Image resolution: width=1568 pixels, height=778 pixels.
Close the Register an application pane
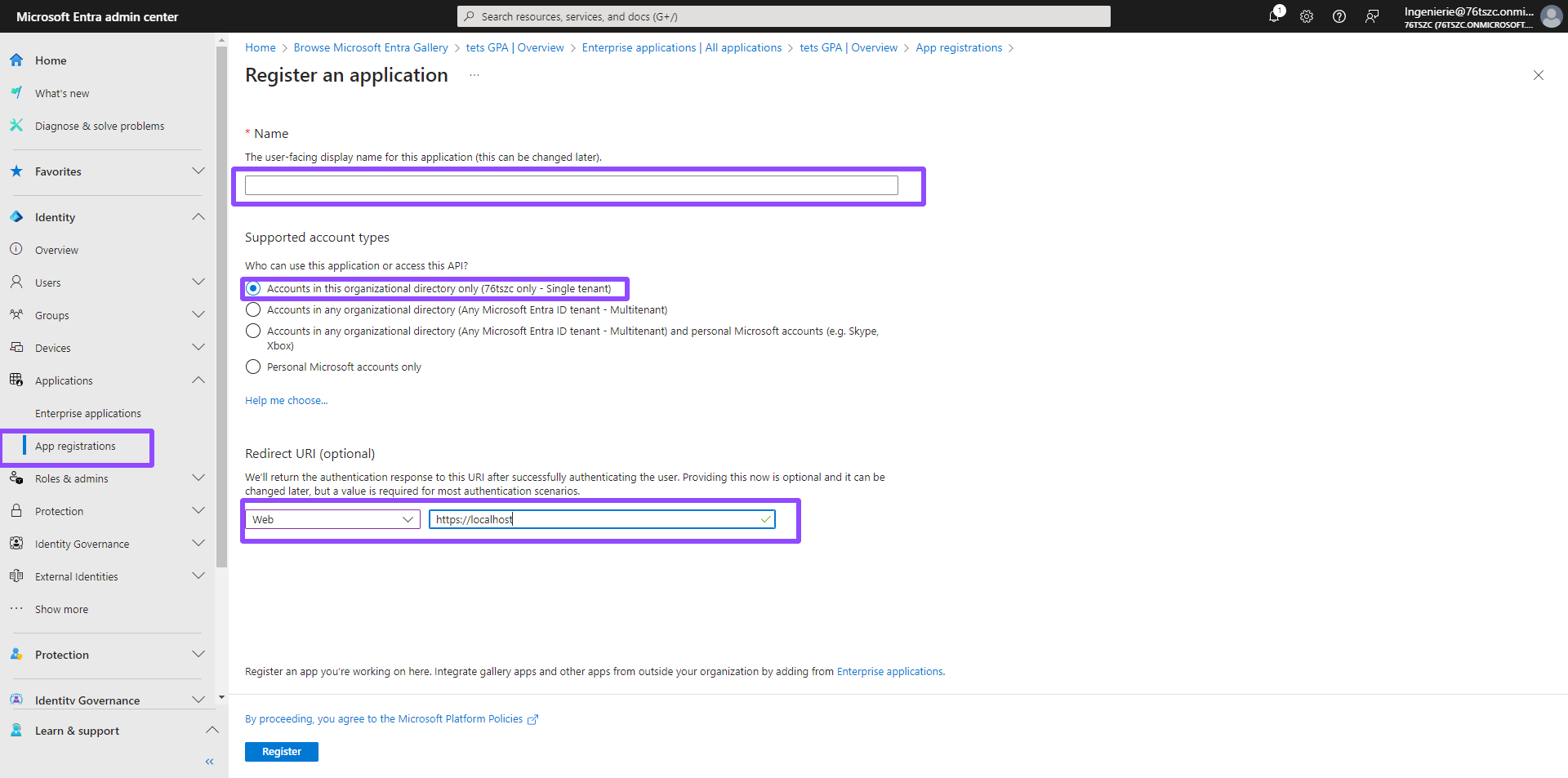pos(1539,75)
